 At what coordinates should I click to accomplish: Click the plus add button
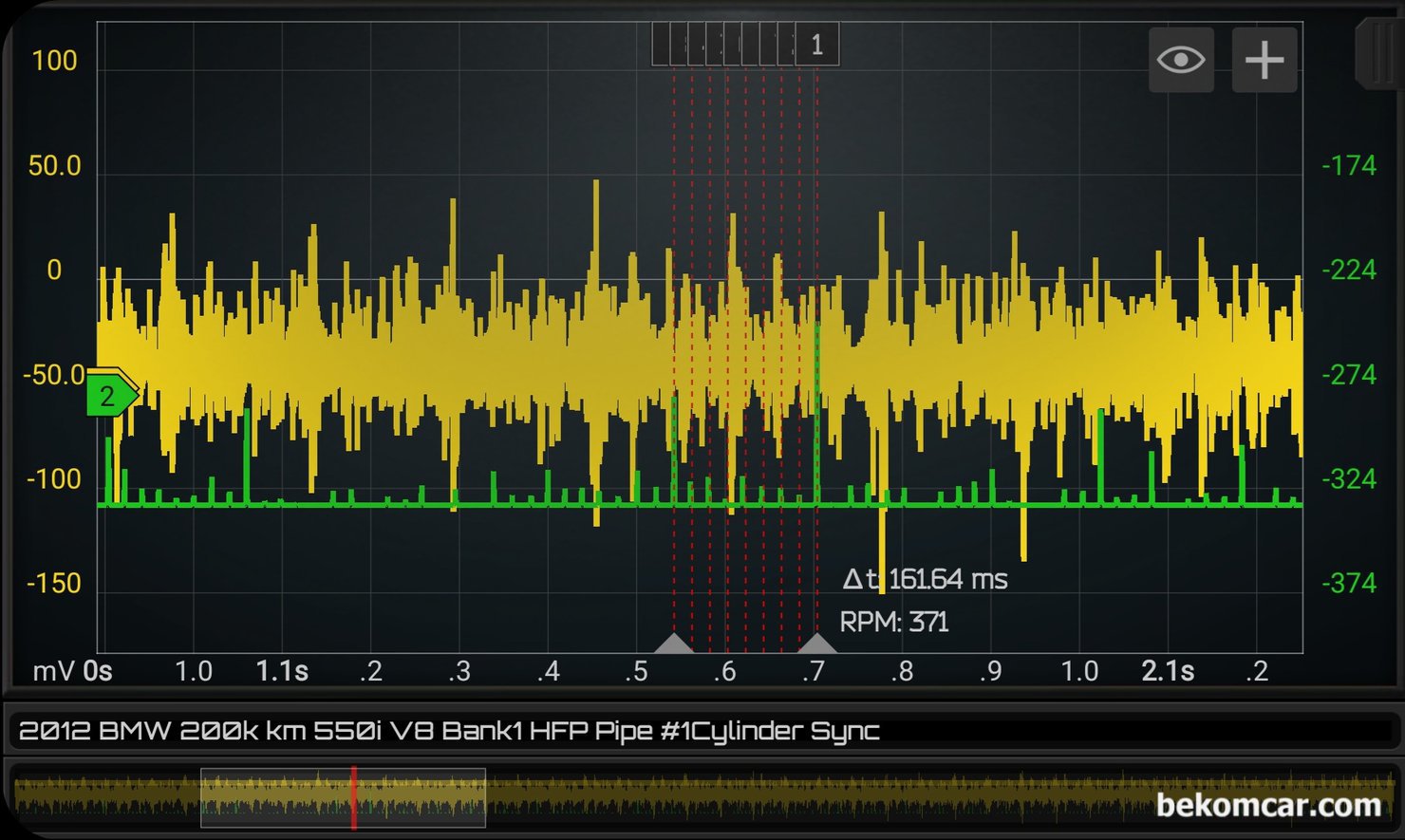tap(1264, 60)
